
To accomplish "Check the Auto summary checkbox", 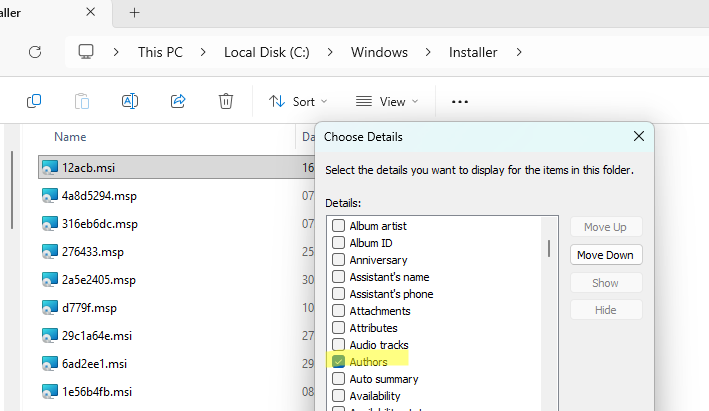I will click(338, 379).
